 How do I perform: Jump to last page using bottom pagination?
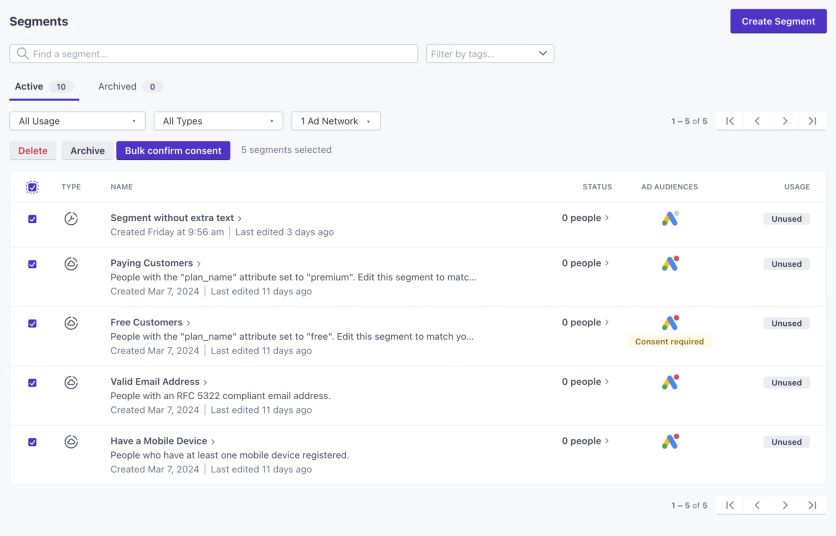[x=812, y=505]
